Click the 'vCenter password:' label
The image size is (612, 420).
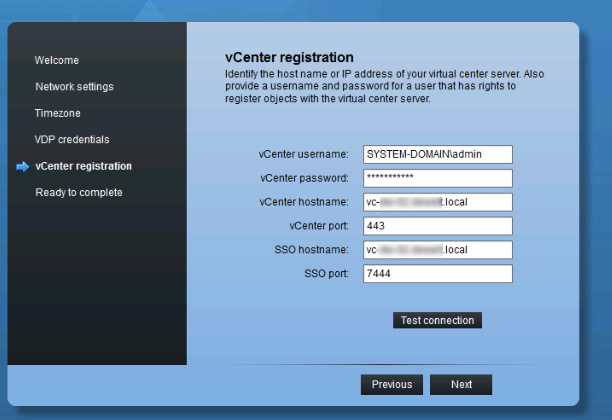304,178
